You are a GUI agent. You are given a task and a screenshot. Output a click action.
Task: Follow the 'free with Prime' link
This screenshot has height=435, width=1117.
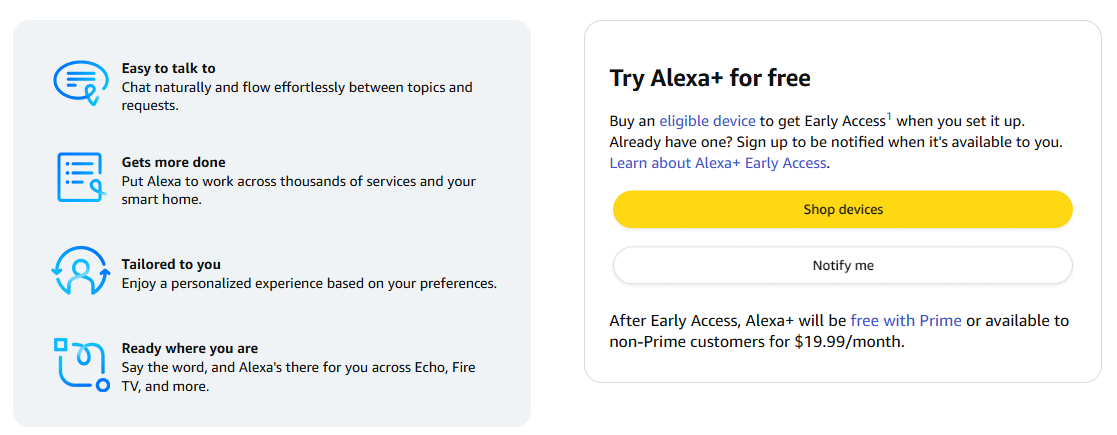906,321
